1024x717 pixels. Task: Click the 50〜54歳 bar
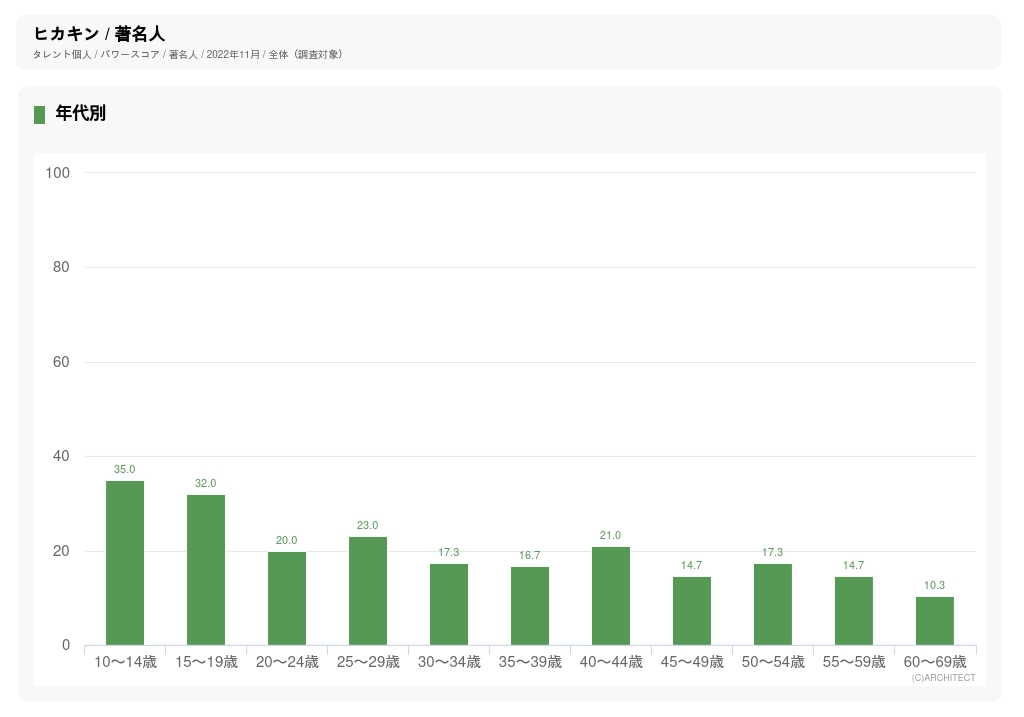[773, 605]
